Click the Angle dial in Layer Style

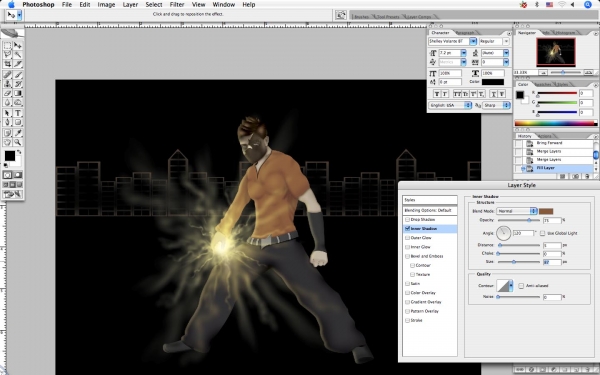click(504, 233)
